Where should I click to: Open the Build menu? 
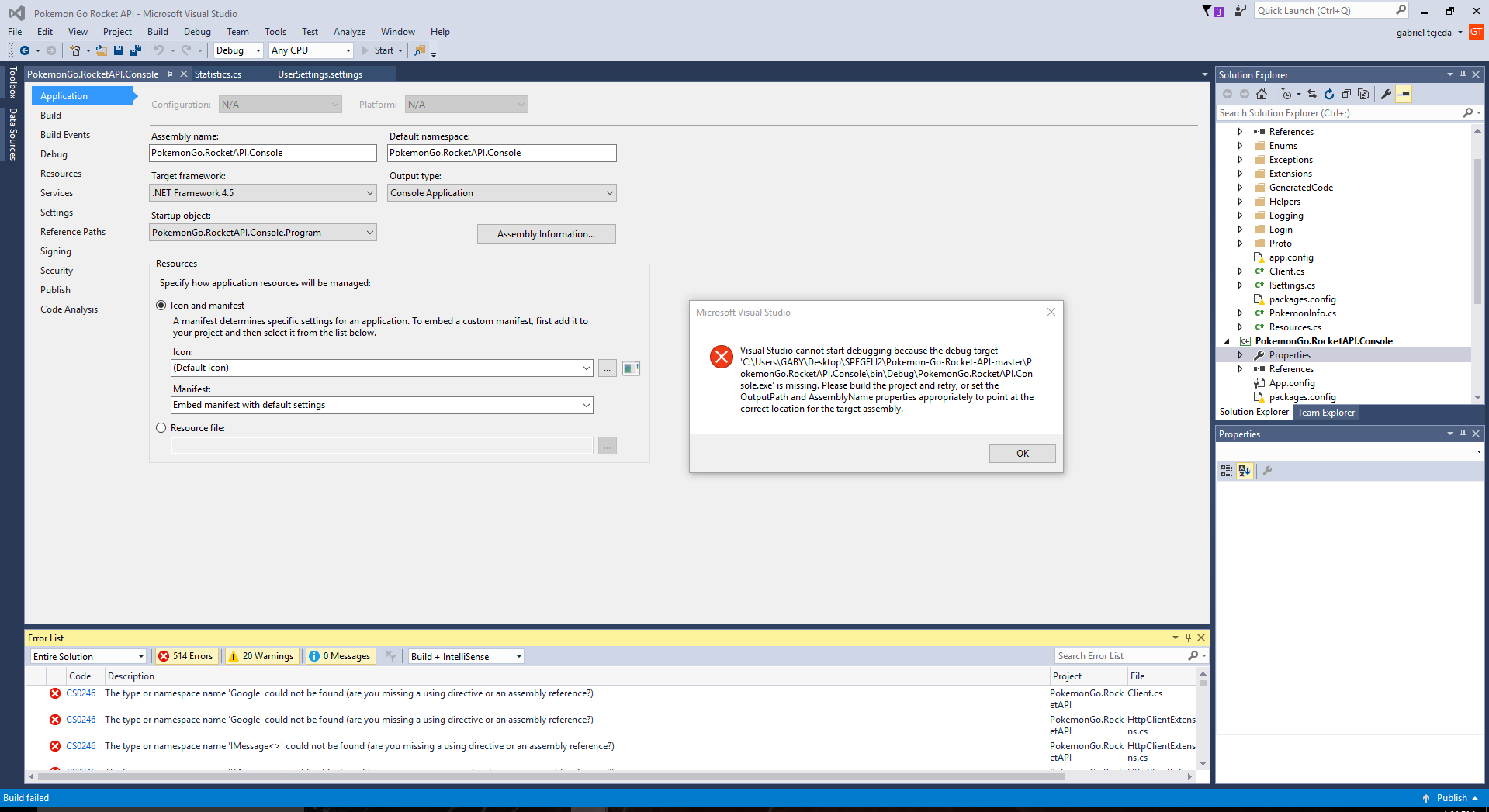[158, 32]
